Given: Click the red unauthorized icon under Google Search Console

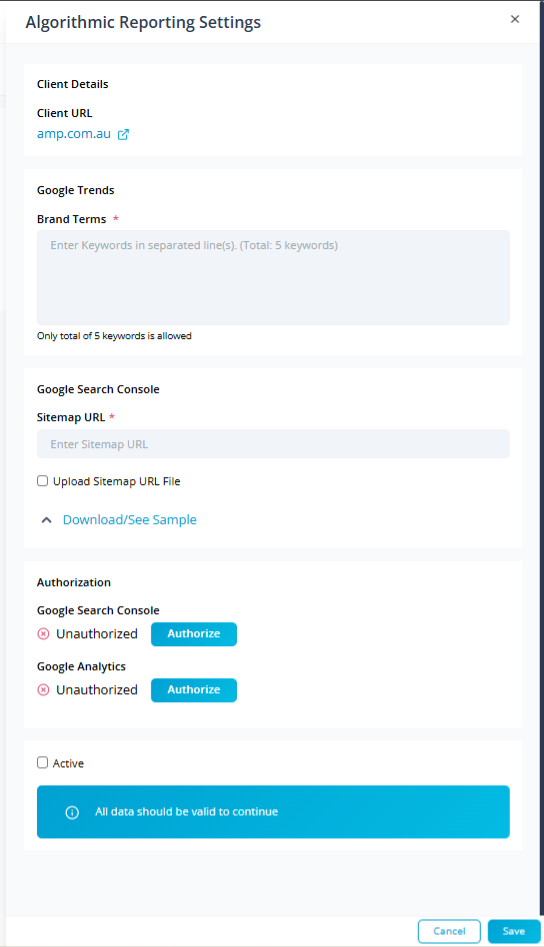Looking at the screenshot, I should tap(43, 634).
